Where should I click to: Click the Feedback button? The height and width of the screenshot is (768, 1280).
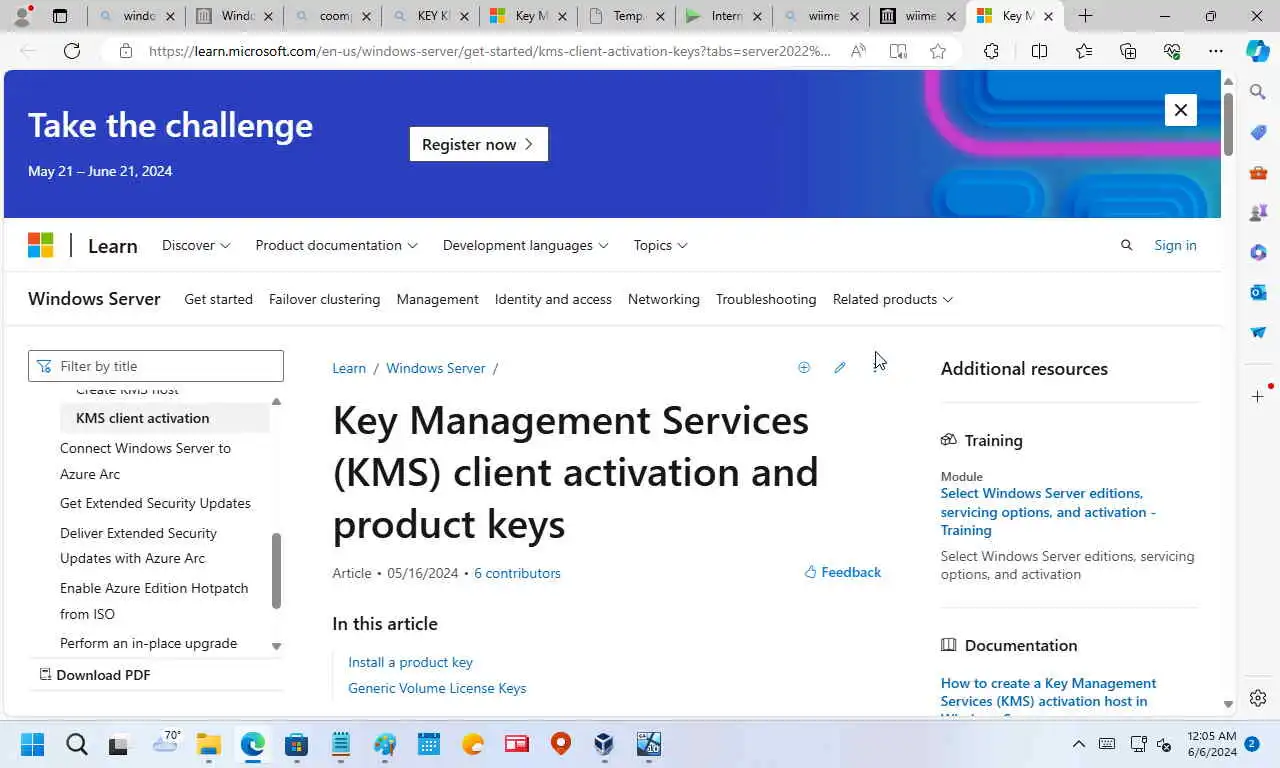point(843,572)
